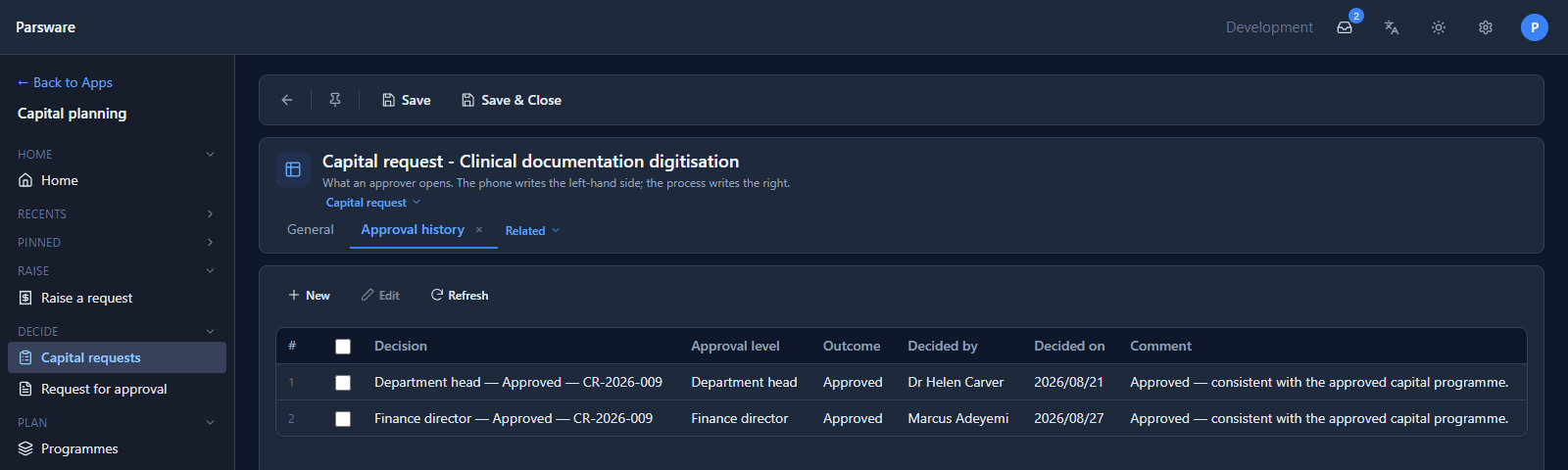Click Save & Close
The width and height of the screenshot is (1568, 470).
[x=512, y=100]
